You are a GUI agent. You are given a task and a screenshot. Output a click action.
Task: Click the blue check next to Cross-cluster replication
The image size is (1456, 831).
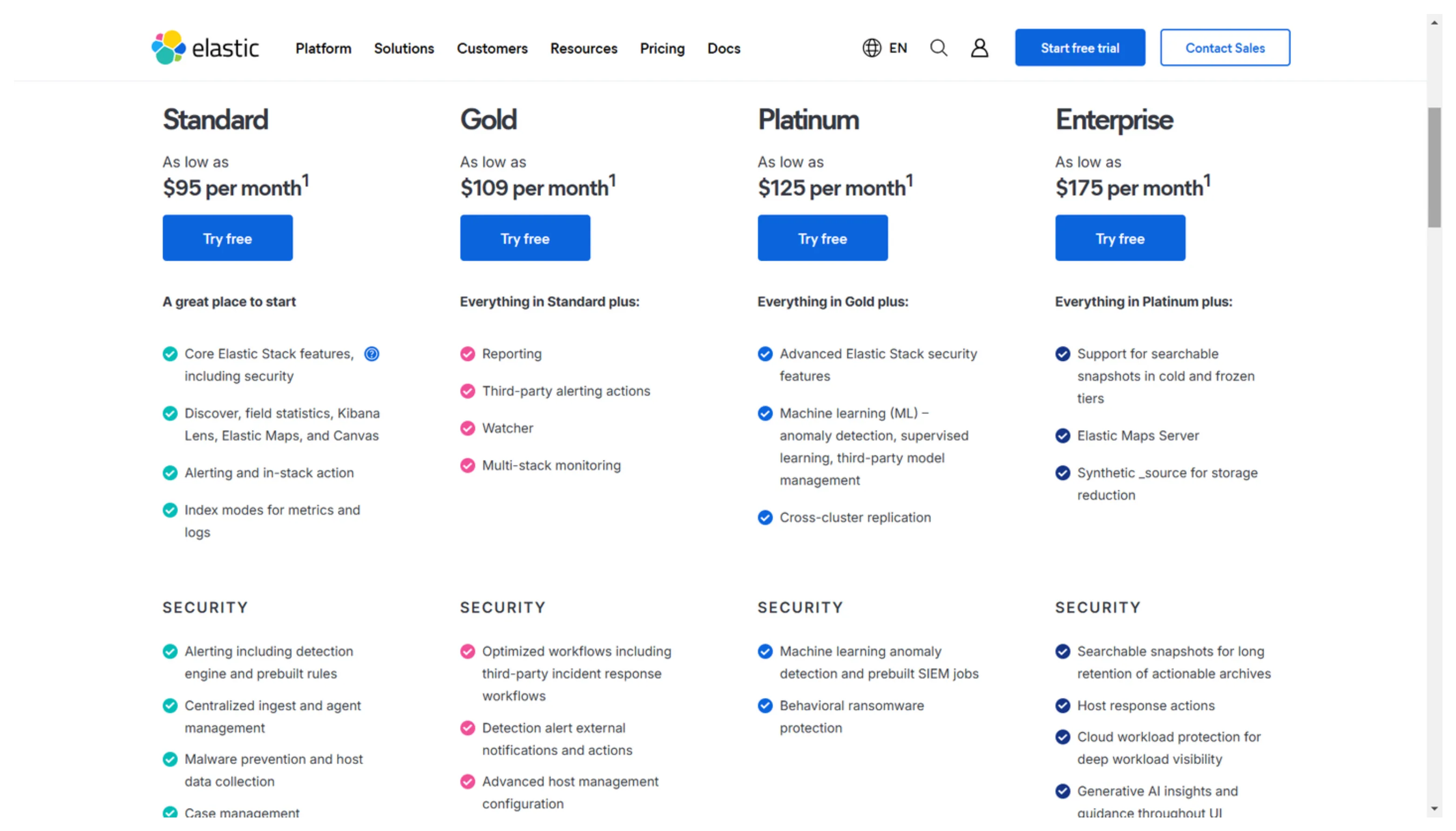pyautogui.click(x=765, y=518)
